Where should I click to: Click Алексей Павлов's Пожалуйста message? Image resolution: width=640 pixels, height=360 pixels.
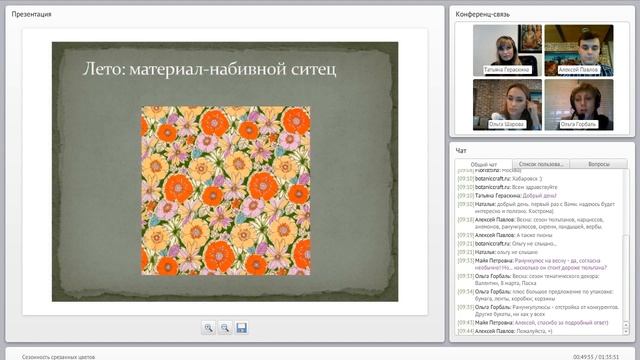505,331
